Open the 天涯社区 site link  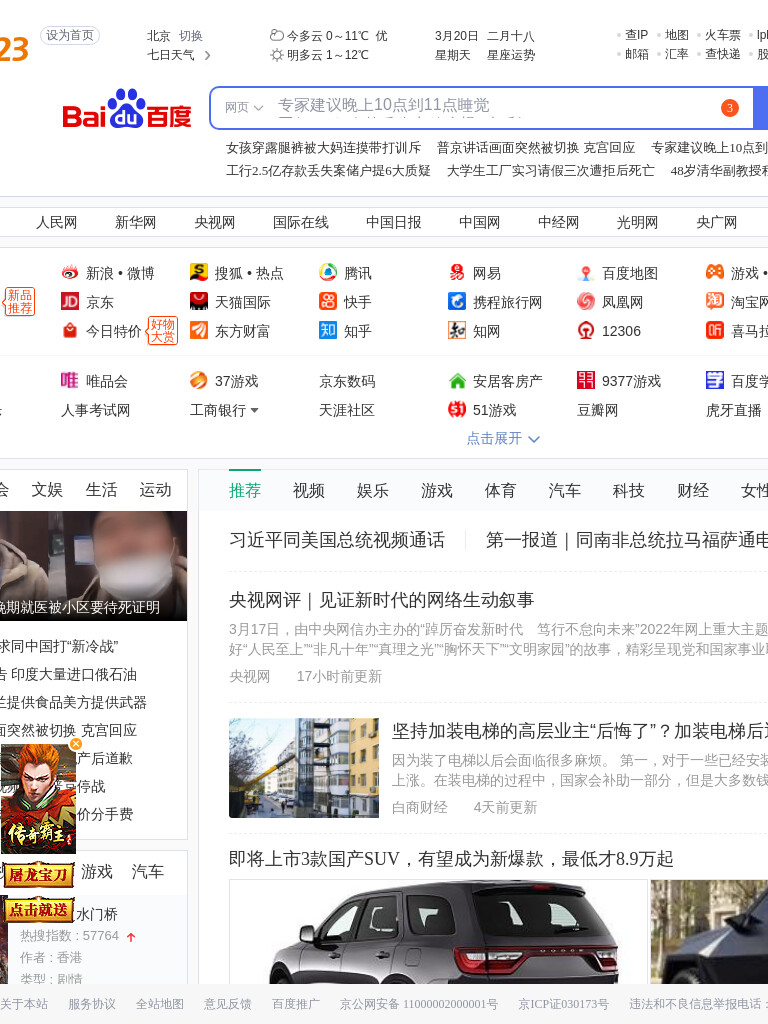tap(346, 410)
